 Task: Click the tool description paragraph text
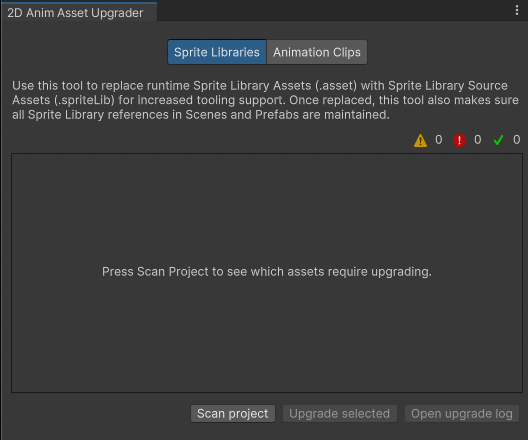(265, 100)
